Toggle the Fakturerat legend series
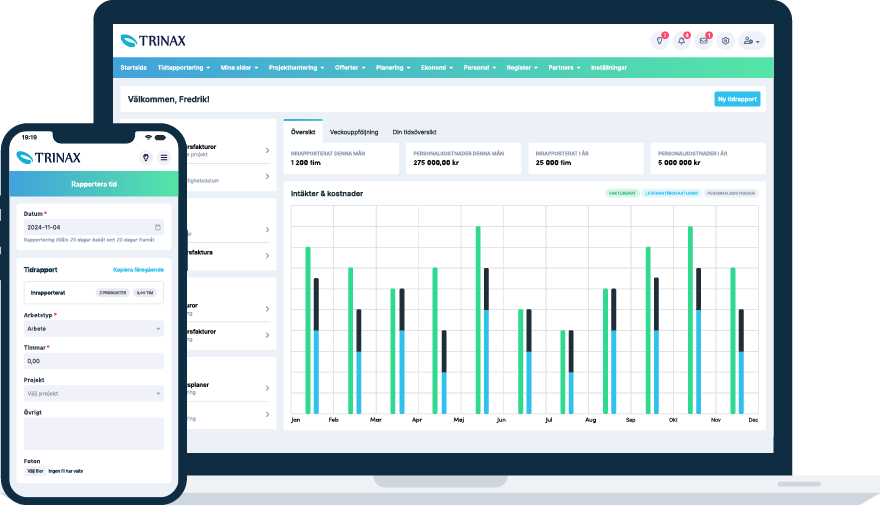Screen dimensions: 880x505 [x=622, y=193]
